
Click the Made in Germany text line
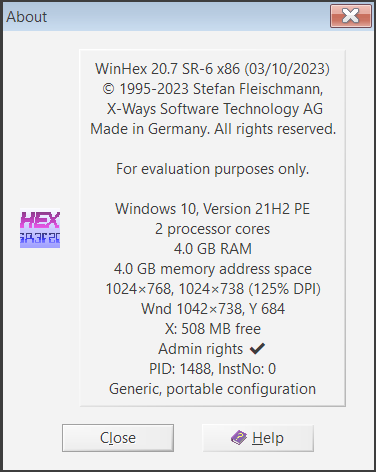213,129
